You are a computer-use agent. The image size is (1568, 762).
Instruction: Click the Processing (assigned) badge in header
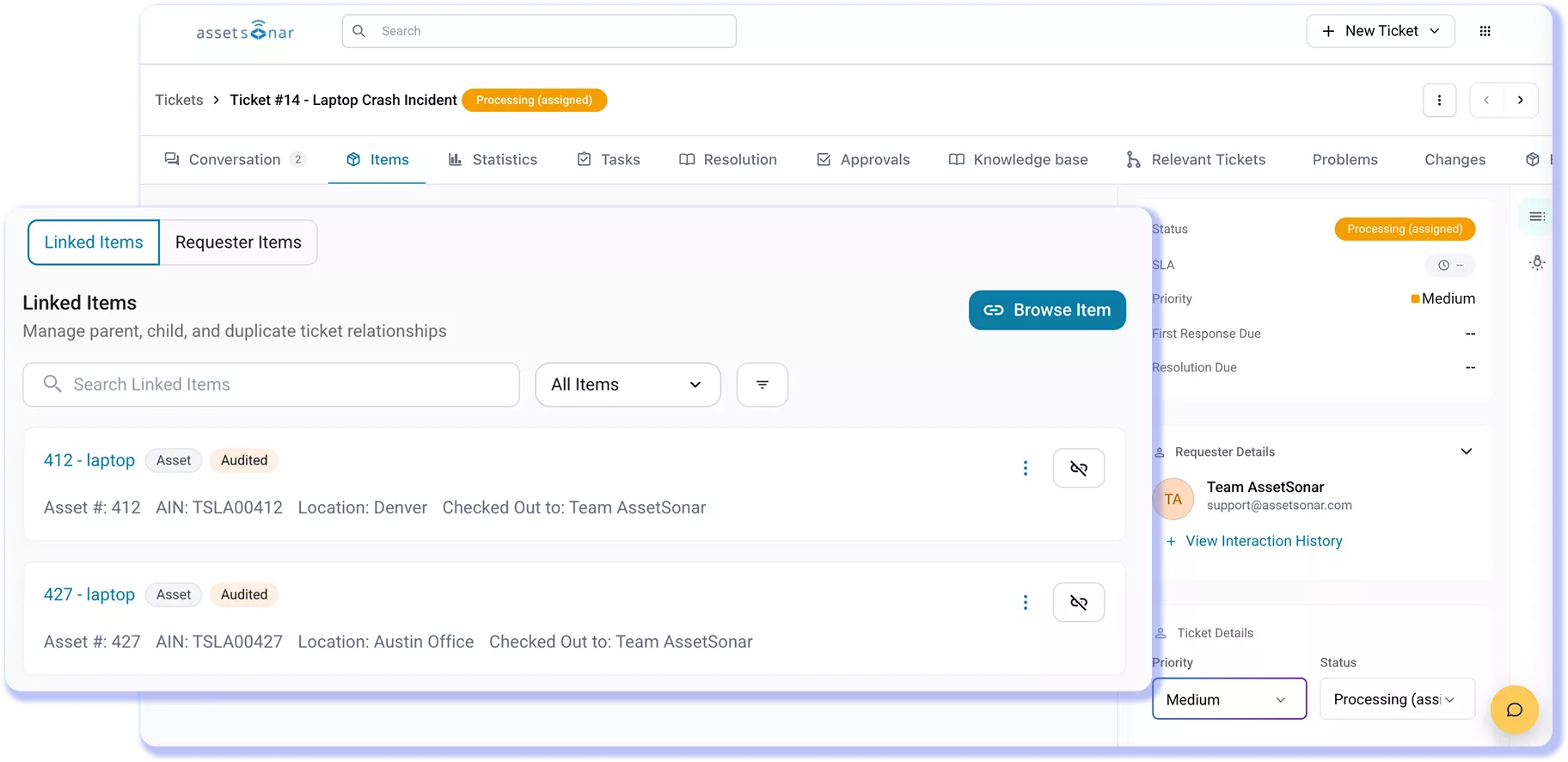534,100
